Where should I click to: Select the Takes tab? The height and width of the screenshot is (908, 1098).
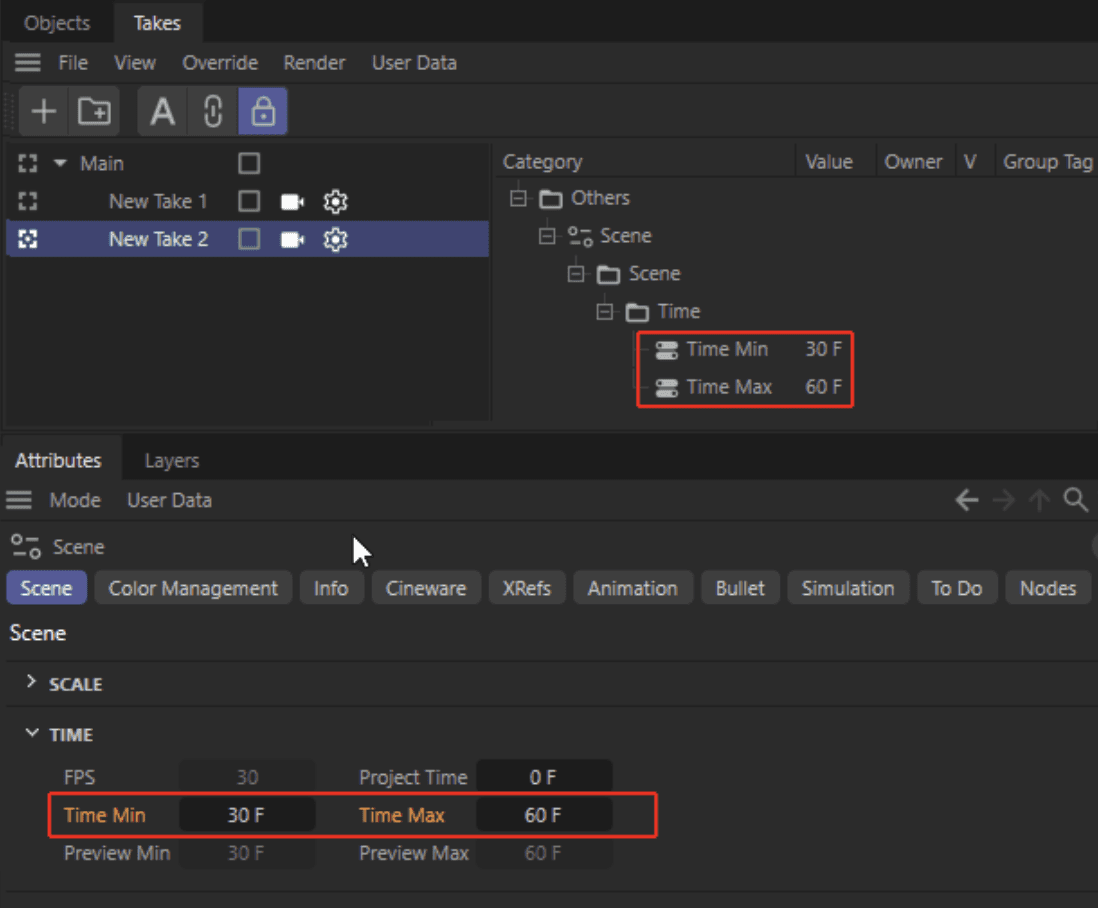(x=158, y=23)
